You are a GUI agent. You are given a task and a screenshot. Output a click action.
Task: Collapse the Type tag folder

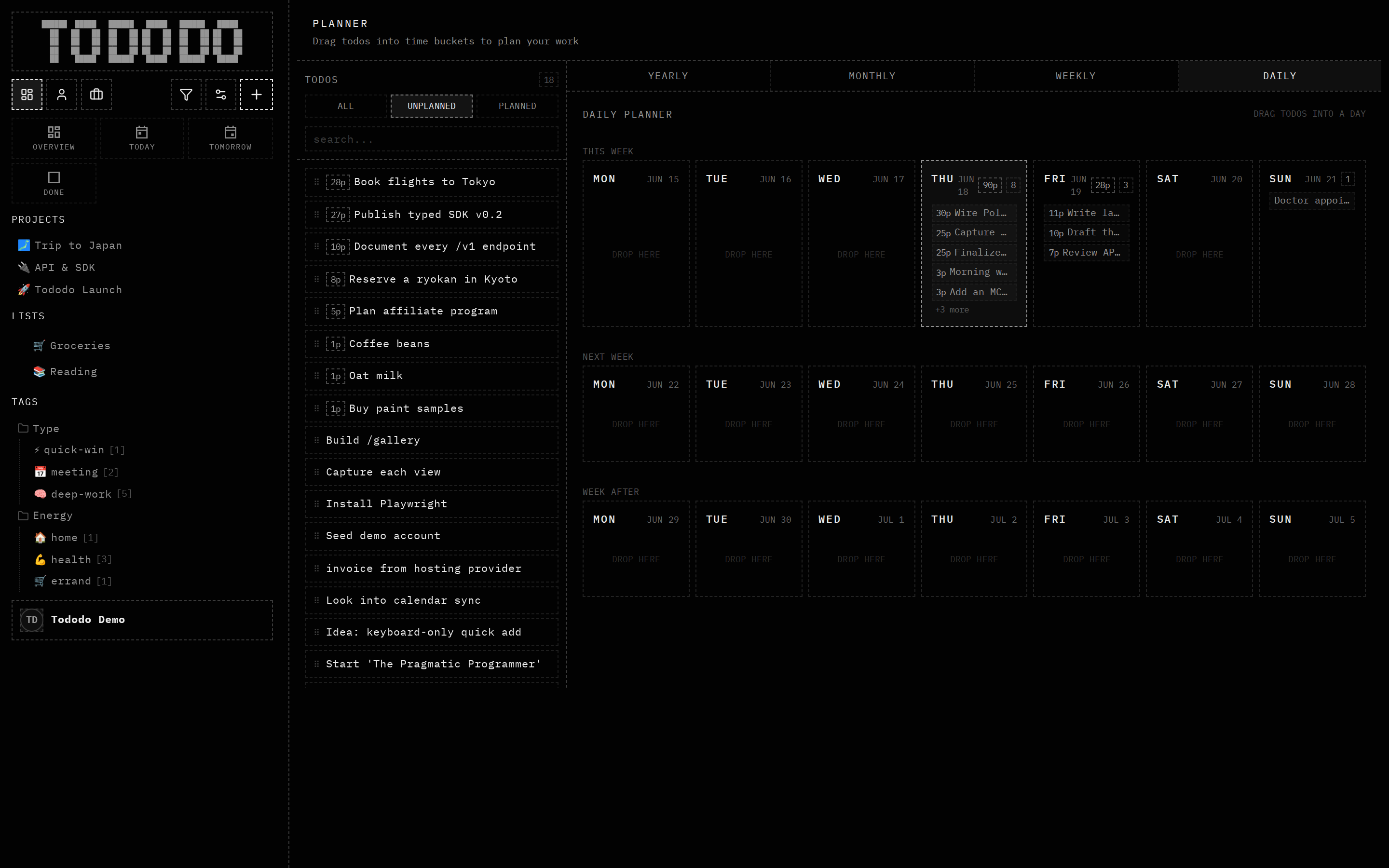tap(39, 428)
